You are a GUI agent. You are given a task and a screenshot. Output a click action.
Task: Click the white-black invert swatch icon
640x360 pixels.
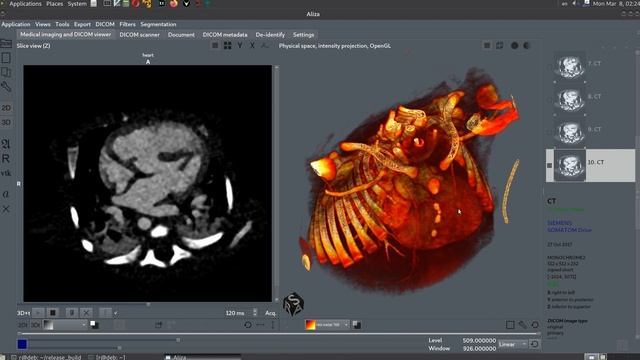tap(94, 325)
